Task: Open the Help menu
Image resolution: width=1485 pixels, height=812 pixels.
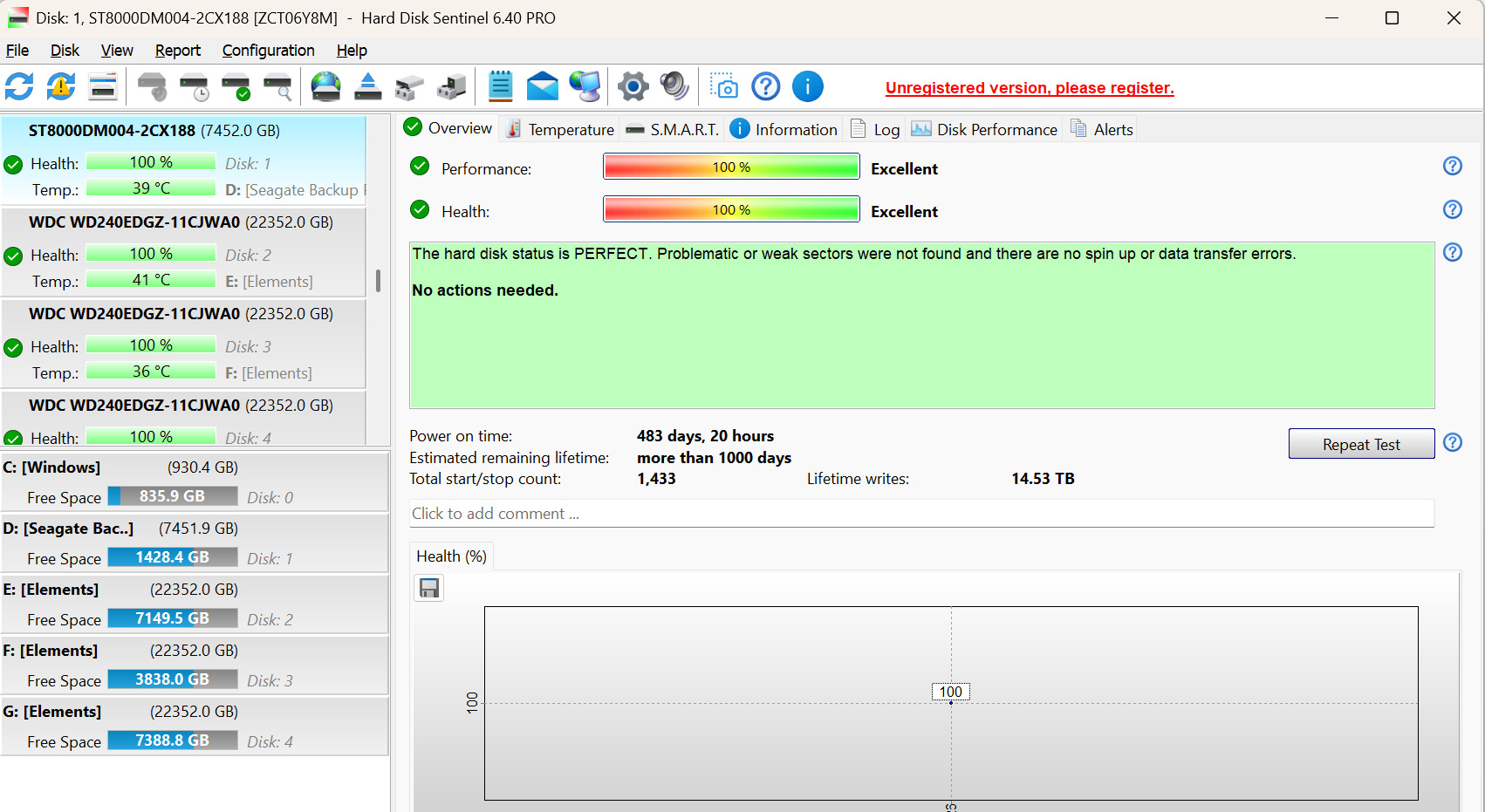Action: coord(352,51)
